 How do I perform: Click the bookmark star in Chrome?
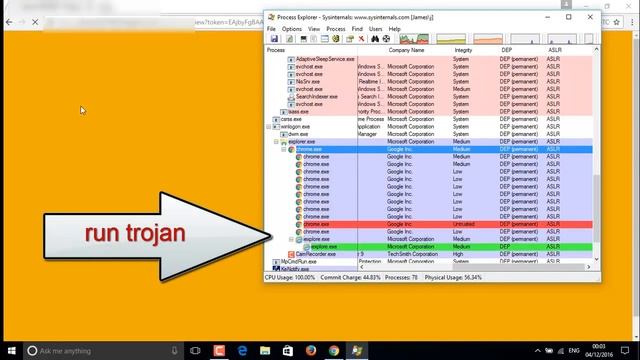click(x=616, y=22)
